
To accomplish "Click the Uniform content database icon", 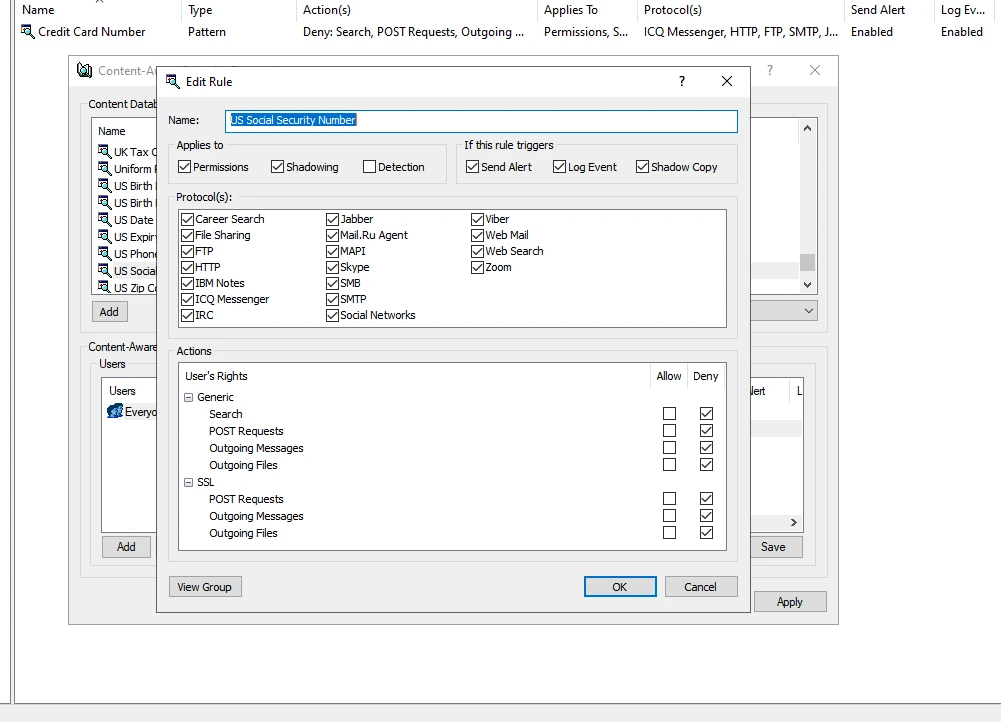I will coord(104,169).
